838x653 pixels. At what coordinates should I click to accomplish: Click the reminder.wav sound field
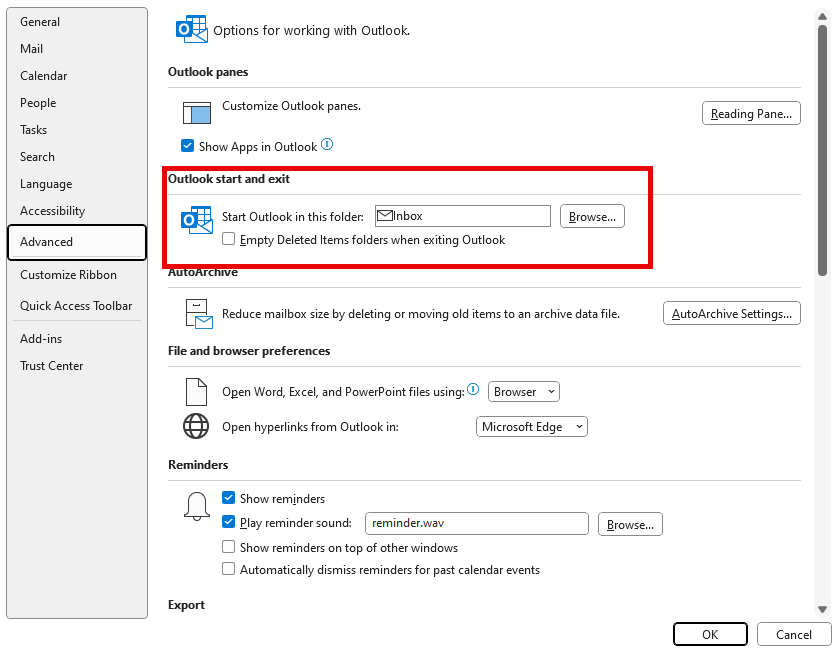pyautogui.click(x=476, y=523)
